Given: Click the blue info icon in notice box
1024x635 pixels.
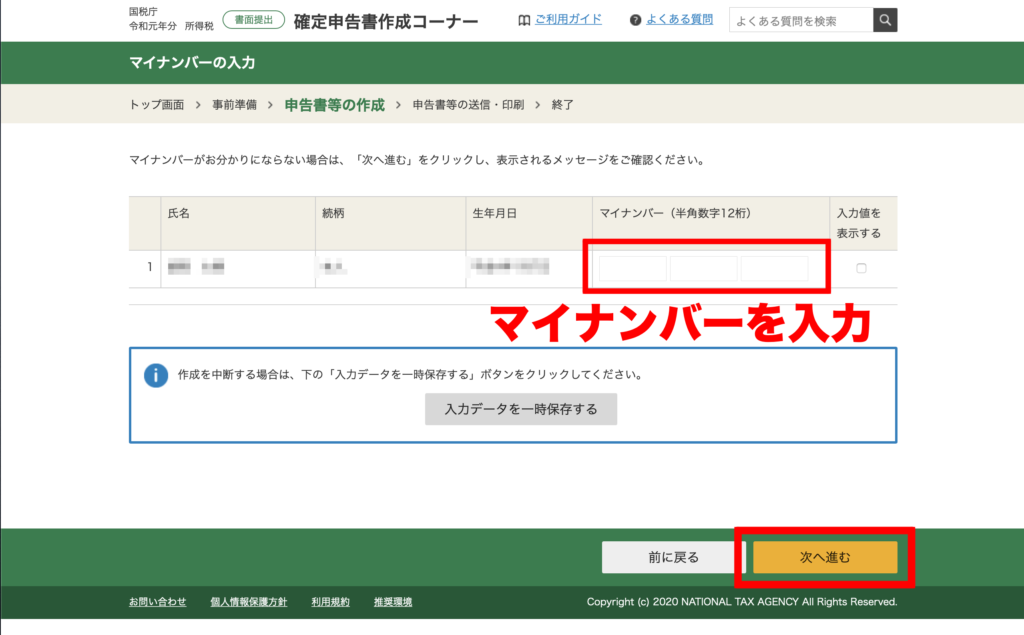Looking at the screenshot, I should tap(155, 376).
